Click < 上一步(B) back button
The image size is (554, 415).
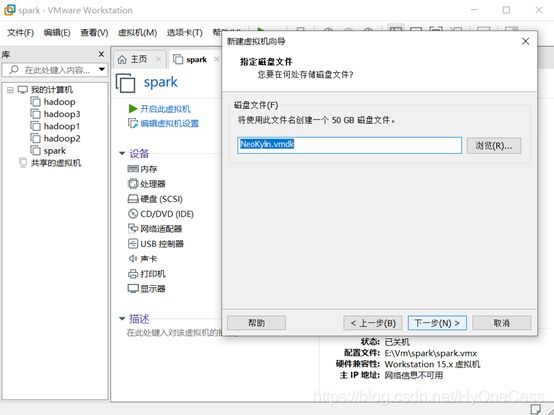coord(373,323)
